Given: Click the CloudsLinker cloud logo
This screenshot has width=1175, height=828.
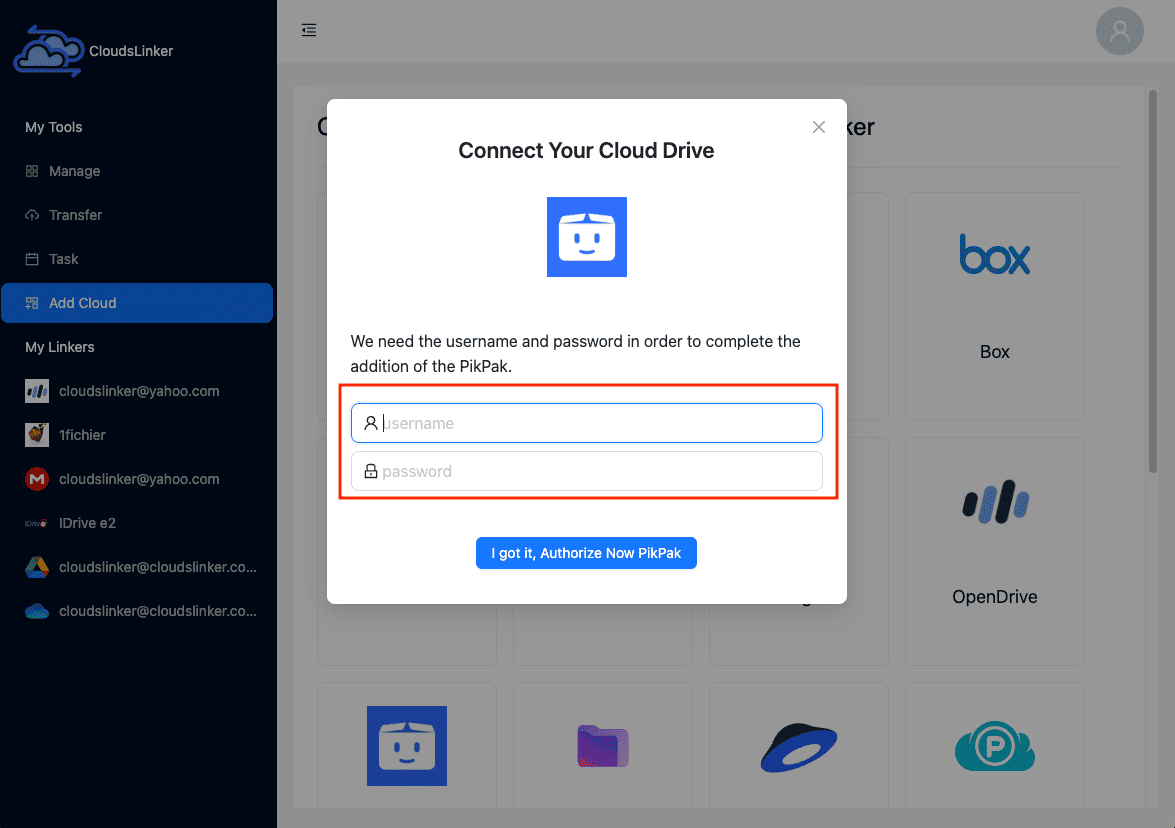Looking at the screenshot, I should tap(49, 51).
